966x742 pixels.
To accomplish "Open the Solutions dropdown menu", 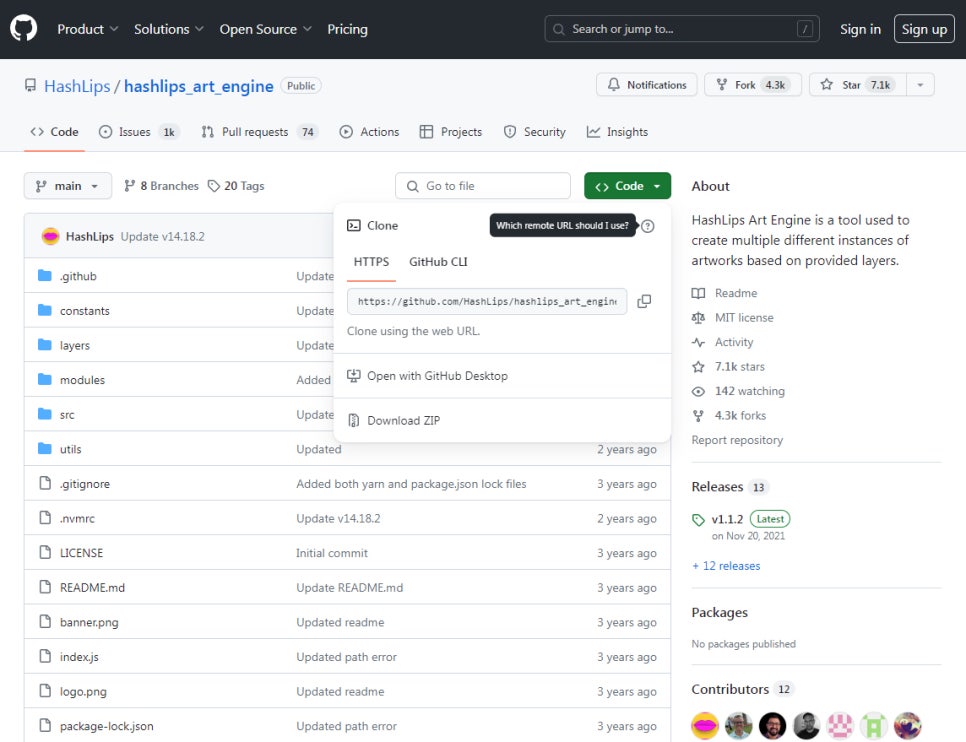I will point(169,29).
